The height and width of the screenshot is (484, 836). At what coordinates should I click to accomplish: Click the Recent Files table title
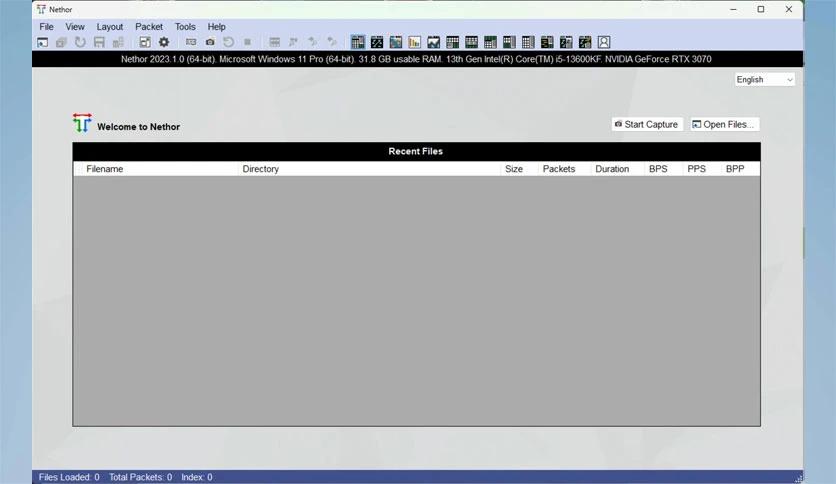416,151
